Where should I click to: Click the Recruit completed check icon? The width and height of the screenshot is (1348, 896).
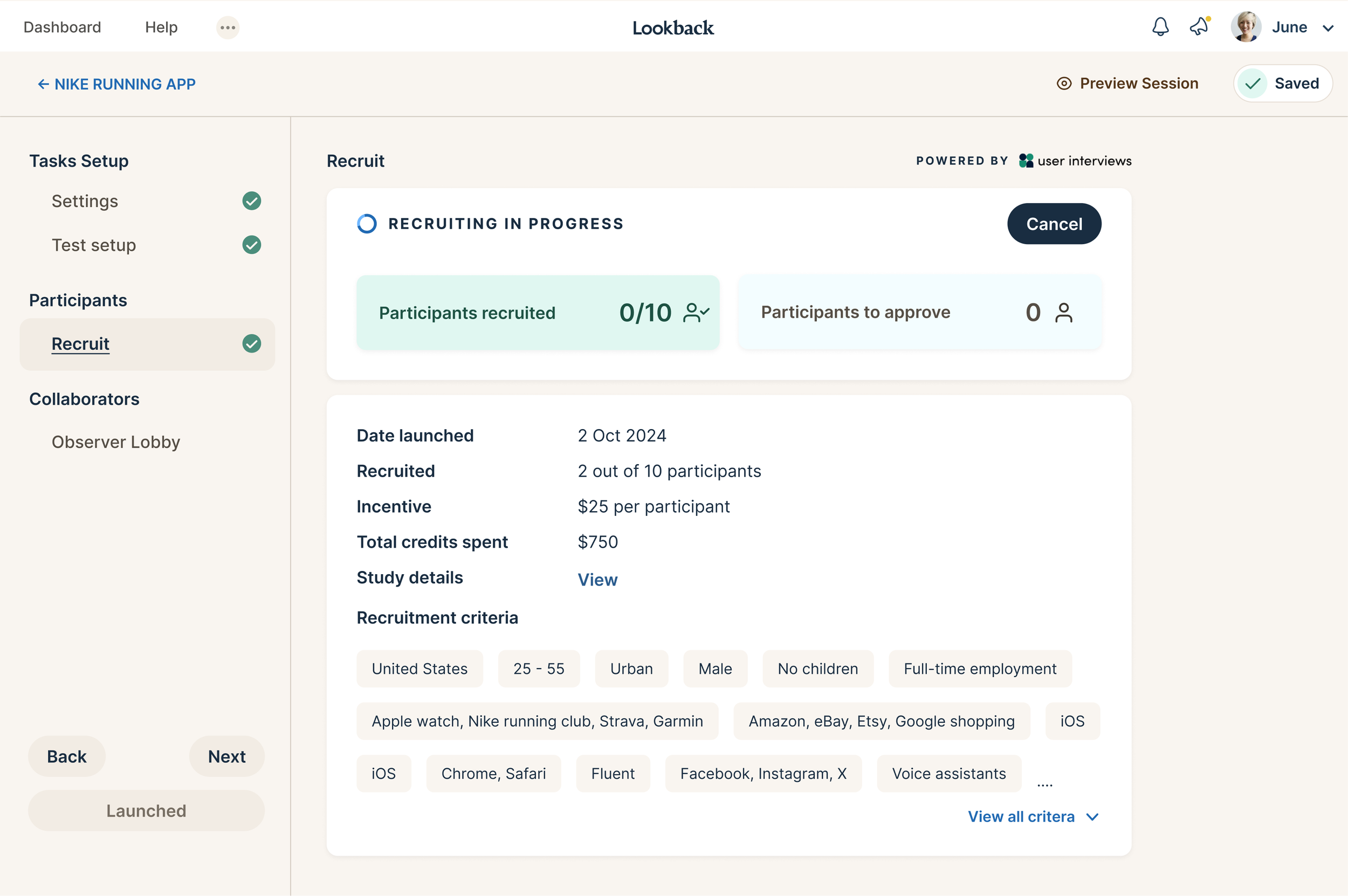click(x=251, y=344)
